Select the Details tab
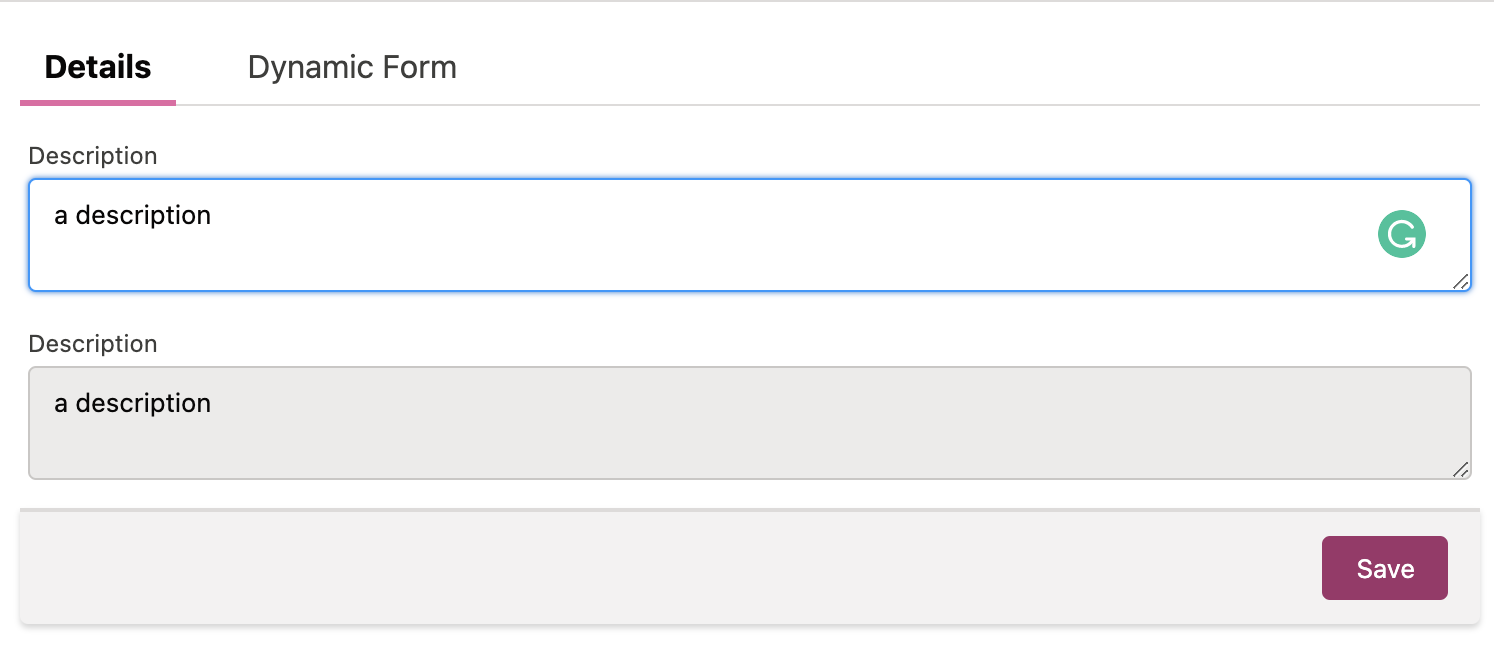Image resolution: width=1494 pixels, height=650 pixels. pyautogui.click(x=98, y=67)
